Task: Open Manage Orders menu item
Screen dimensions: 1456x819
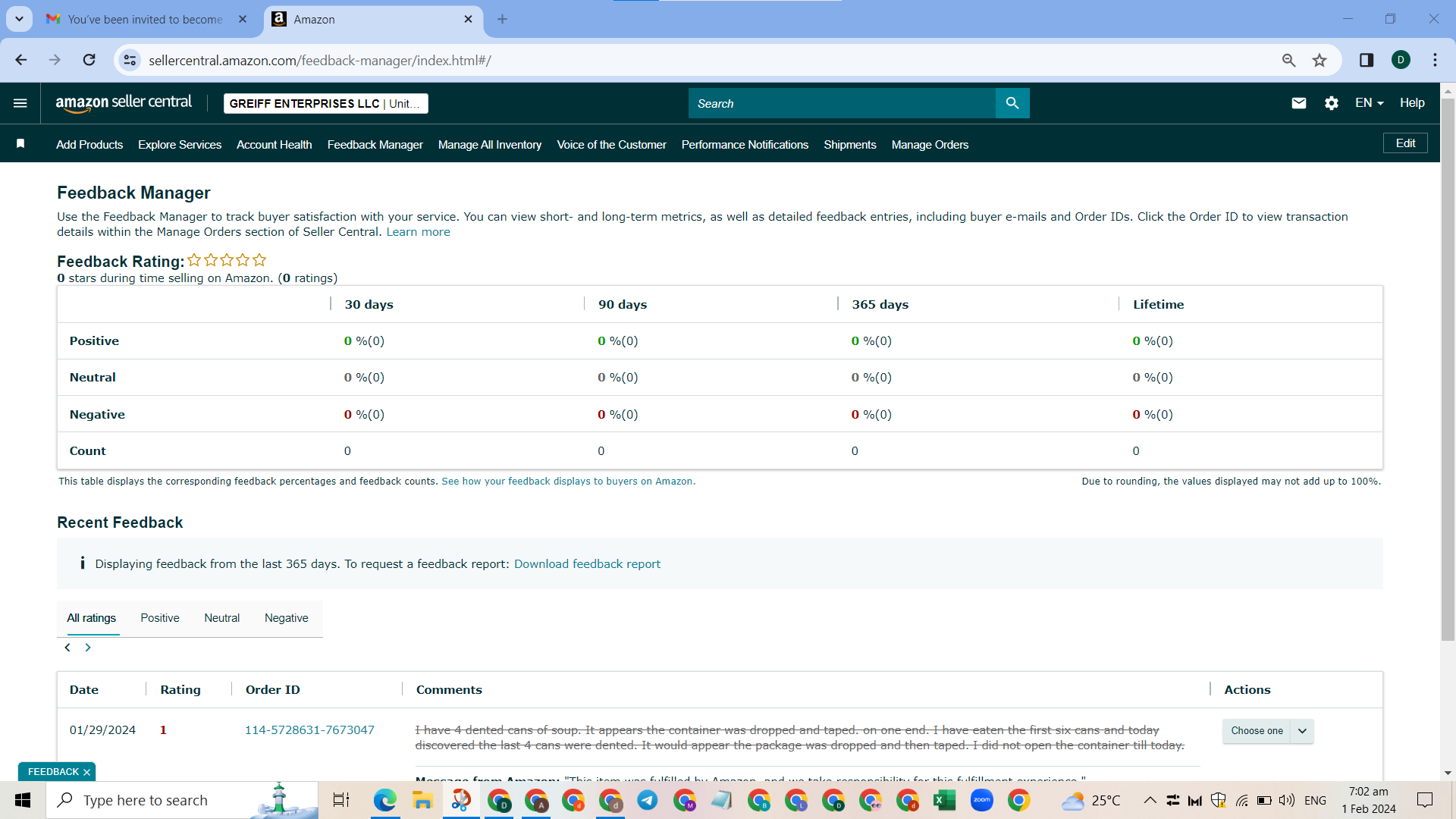Action: coord(930,145)
